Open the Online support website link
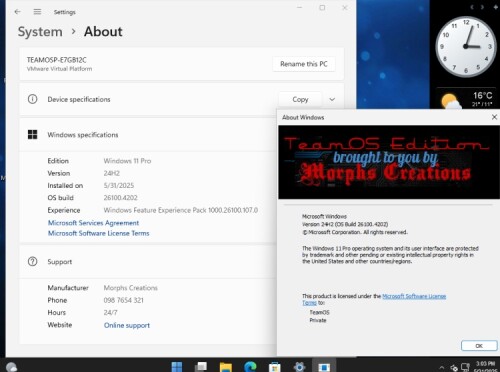The height and width of the screenshot is (372, 500). click(x=127, y=325)
